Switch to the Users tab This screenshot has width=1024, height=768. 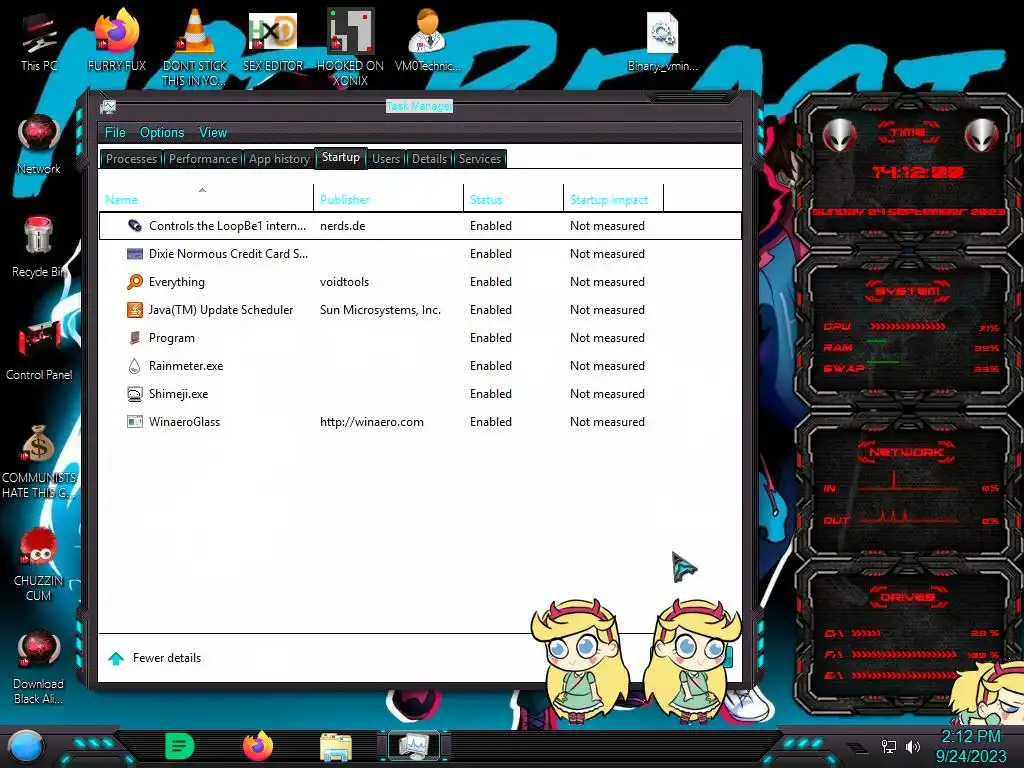pyautogui.click(x=386, y=159)
